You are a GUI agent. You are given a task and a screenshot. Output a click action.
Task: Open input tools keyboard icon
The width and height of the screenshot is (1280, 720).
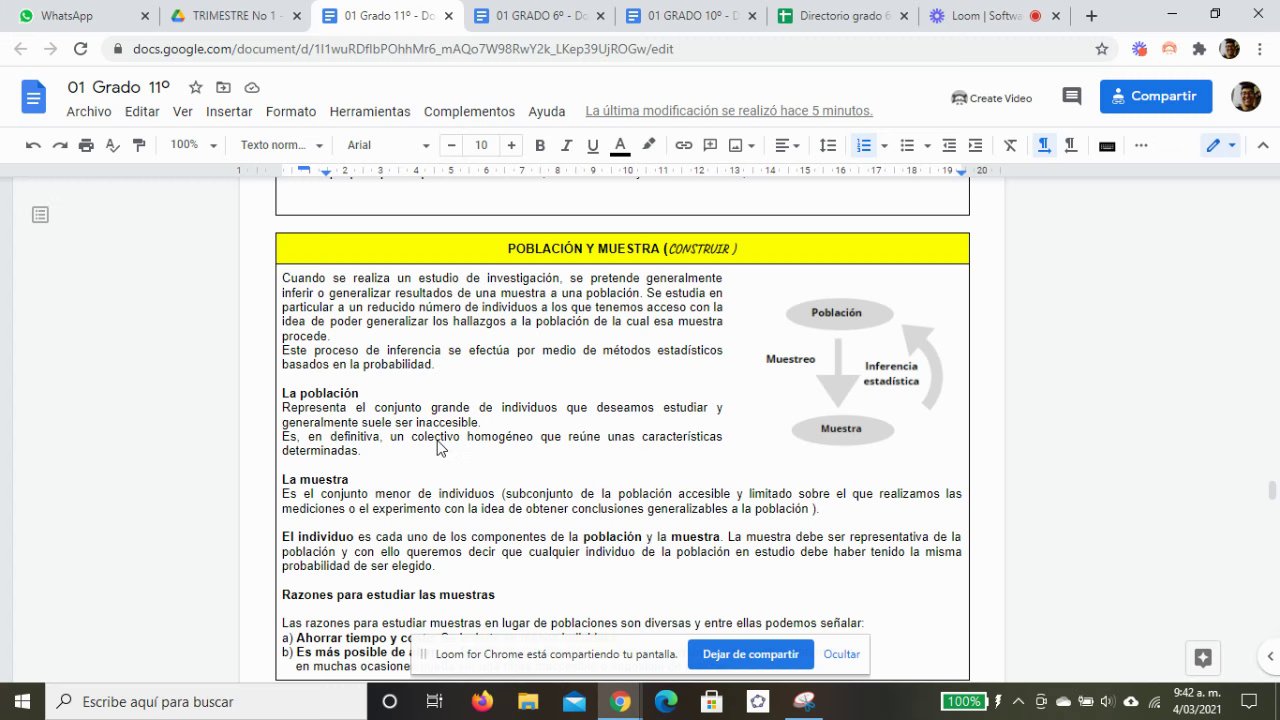pyautogui.click(x=1107, y=146)
